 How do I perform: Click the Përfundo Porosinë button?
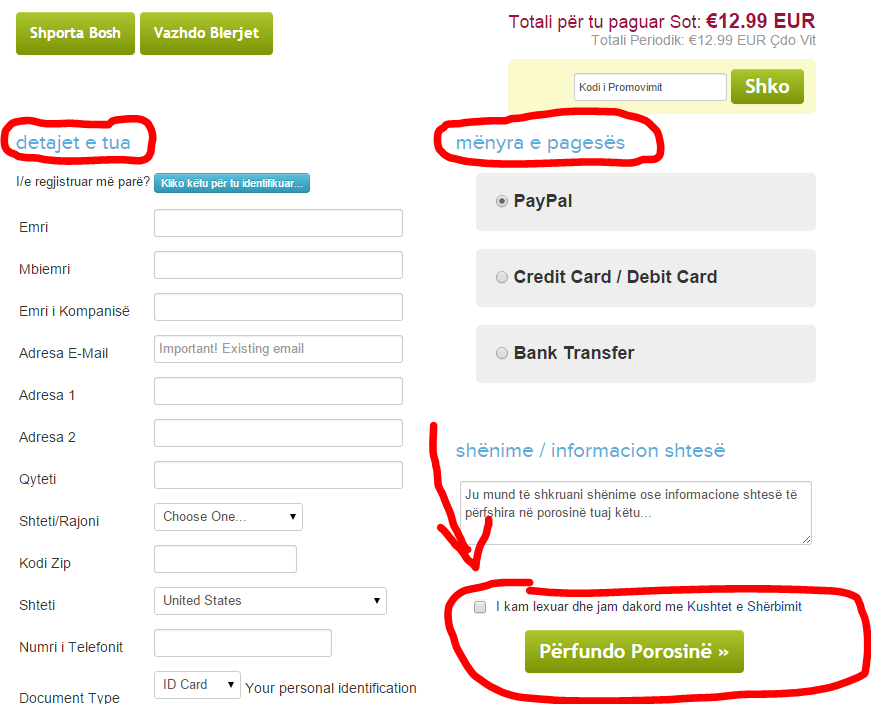[x=634, y=651]
